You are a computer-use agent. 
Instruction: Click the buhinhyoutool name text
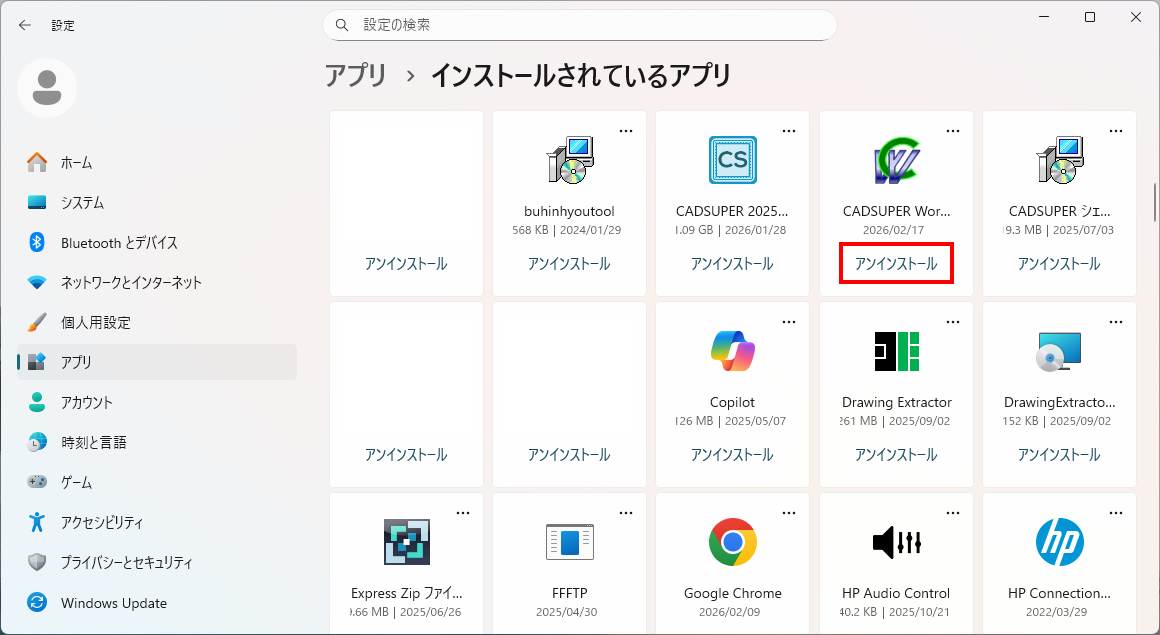pos(570,211)
